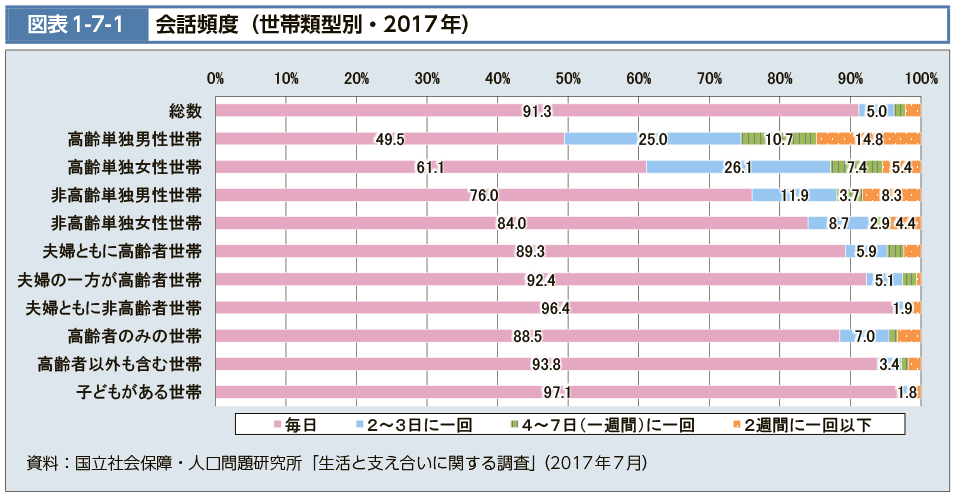Select the 図表1-7-1 figure label
956x497 pixels.
tap(76, 24)
